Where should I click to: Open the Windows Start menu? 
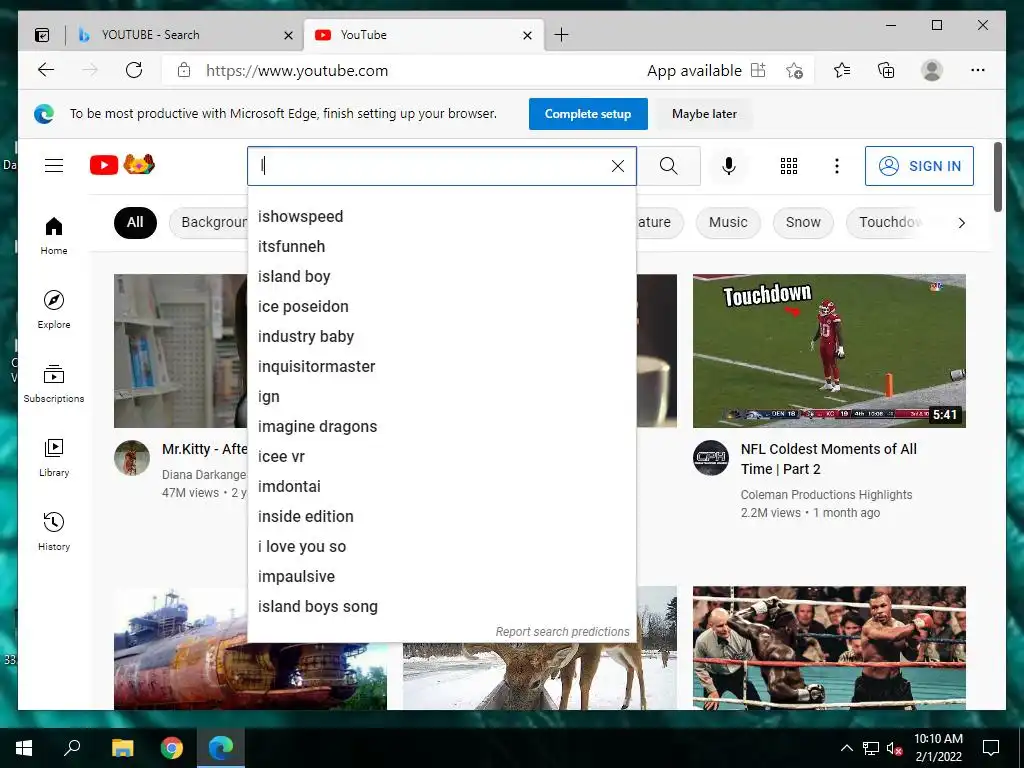24,748
